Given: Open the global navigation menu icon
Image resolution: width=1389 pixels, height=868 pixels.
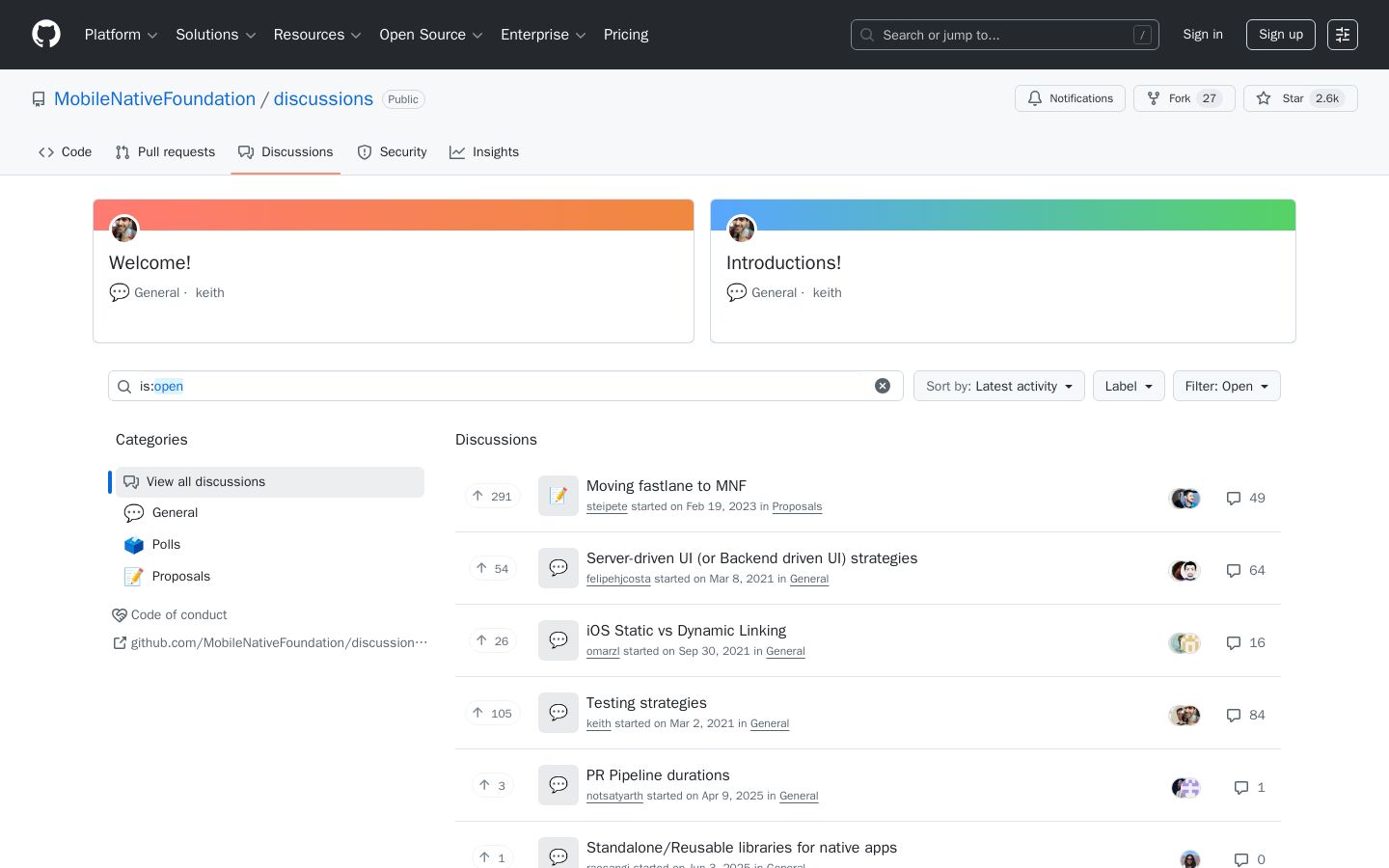Looking at the screenshot, I should pos(1343,35).
